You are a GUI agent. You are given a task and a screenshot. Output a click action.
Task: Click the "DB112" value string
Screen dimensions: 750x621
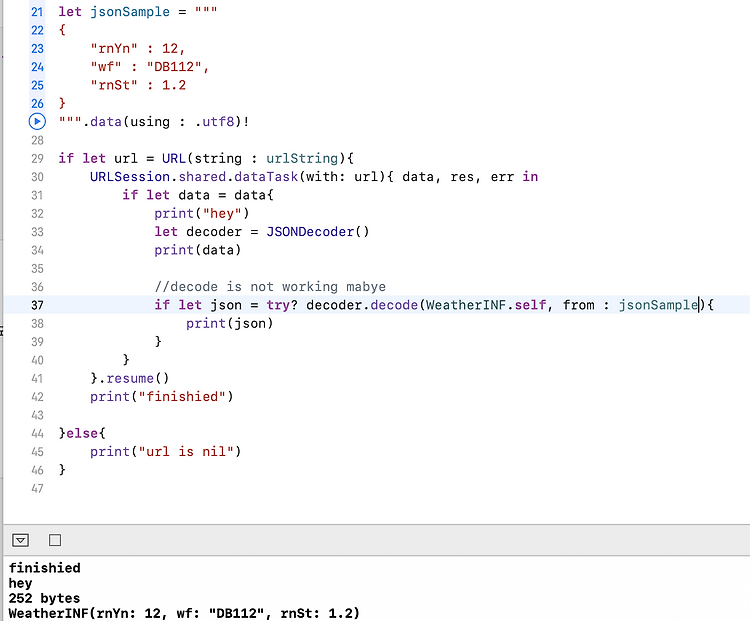tap(174, 67)
